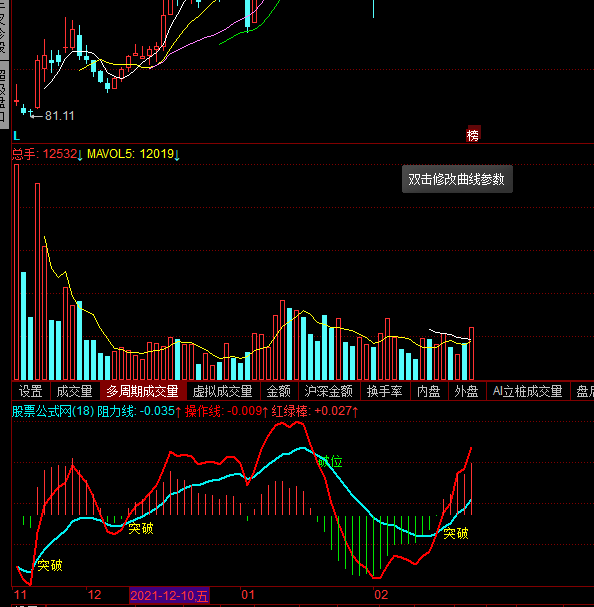Click the 榜 badge icon
The height and width of the screenshot is (607, 594).
point(473,134)
